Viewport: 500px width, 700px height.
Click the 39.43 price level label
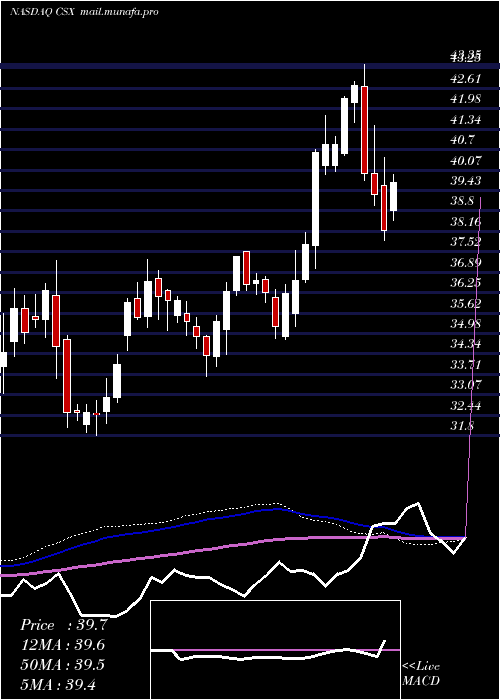pos(466,180)
